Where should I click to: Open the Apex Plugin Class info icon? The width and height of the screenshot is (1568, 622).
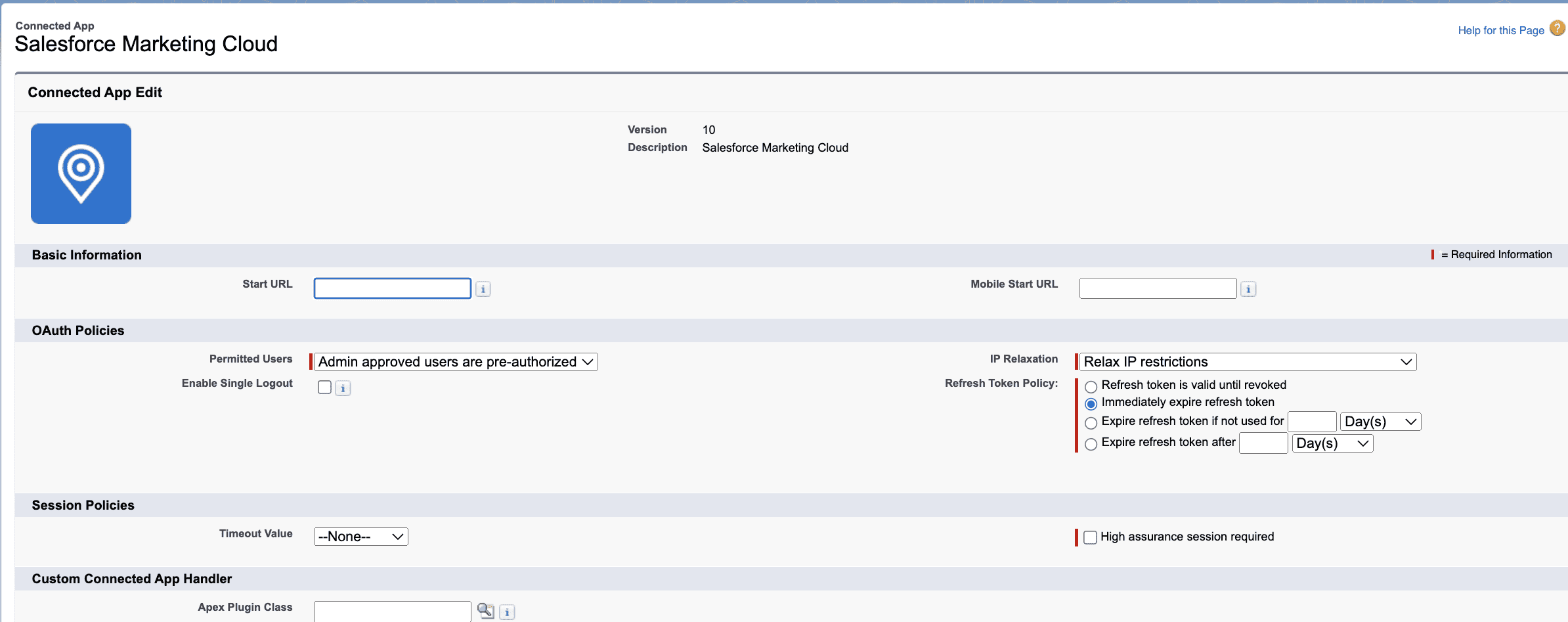(507, 612)
